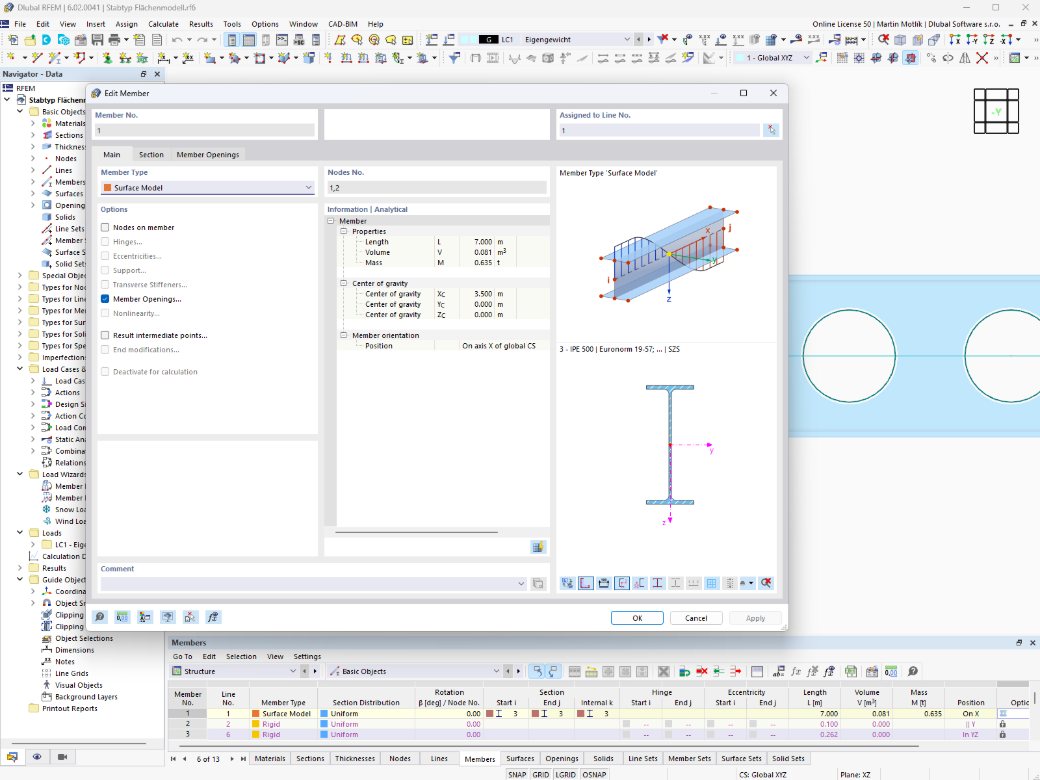Screen dimensions: 1040x780
Task: Toggle the End modifications checkbox
Action: click(105, 350)
